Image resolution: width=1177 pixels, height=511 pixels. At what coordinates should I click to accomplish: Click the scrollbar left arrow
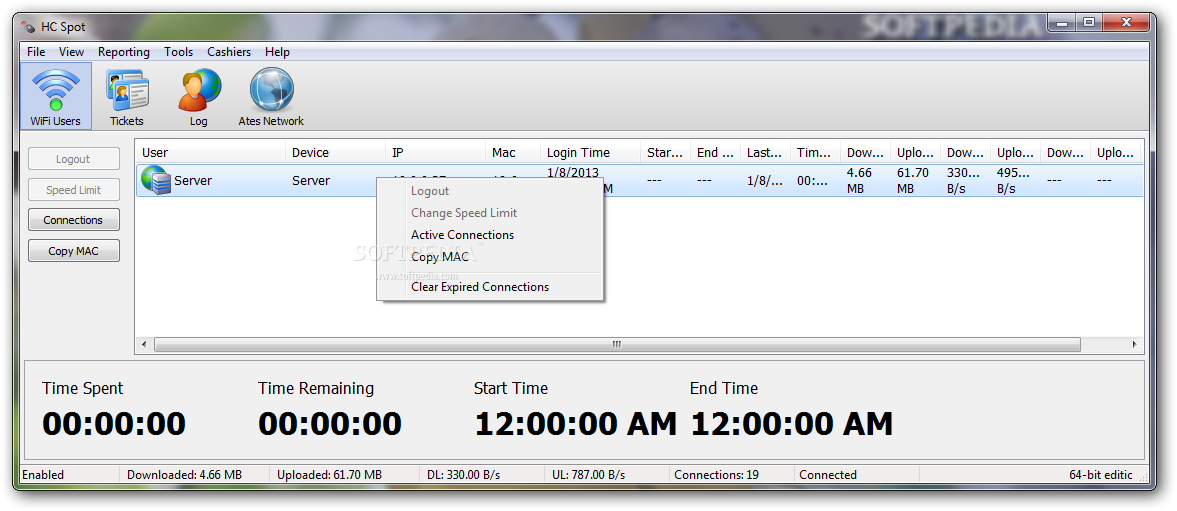pyautogui.click(x=144, y=344)
